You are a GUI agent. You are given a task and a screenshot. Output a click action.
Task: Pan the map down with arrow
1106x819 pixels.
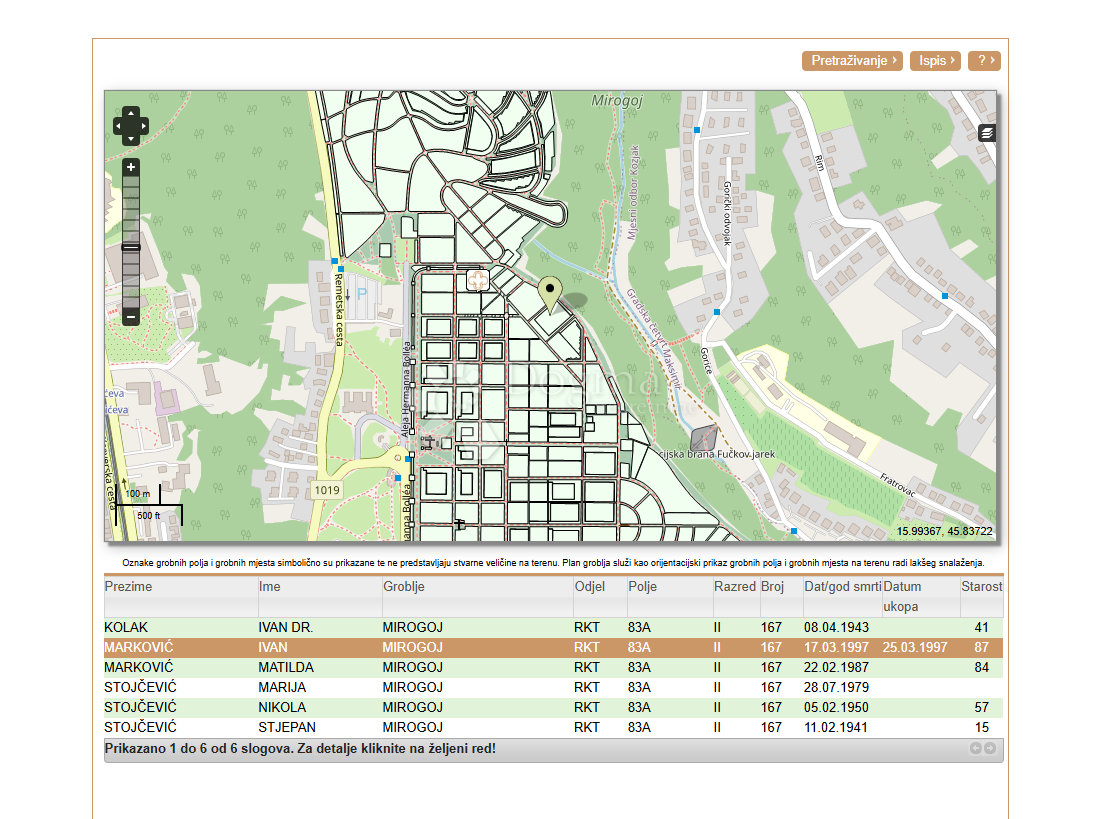[131, 139]
